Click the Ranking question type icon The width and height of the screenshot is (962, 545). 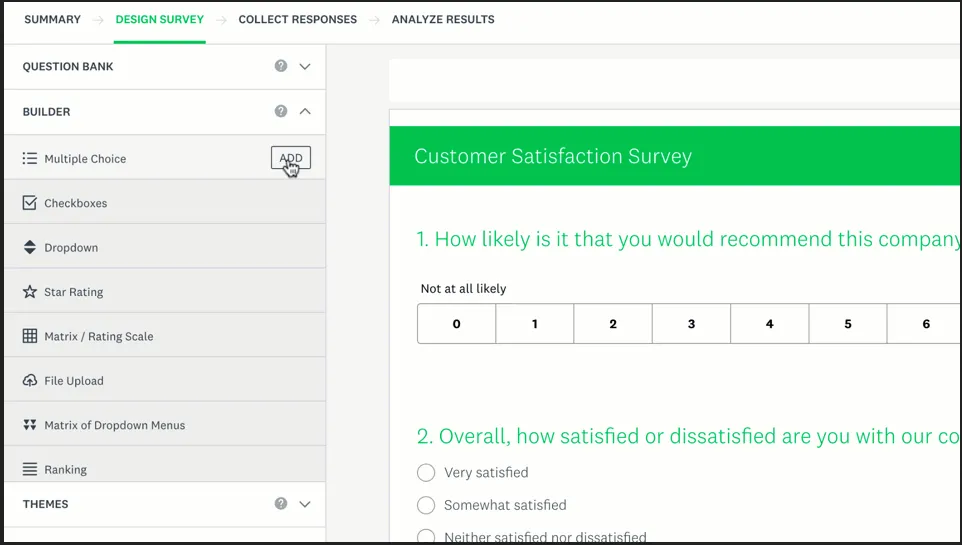30,470
